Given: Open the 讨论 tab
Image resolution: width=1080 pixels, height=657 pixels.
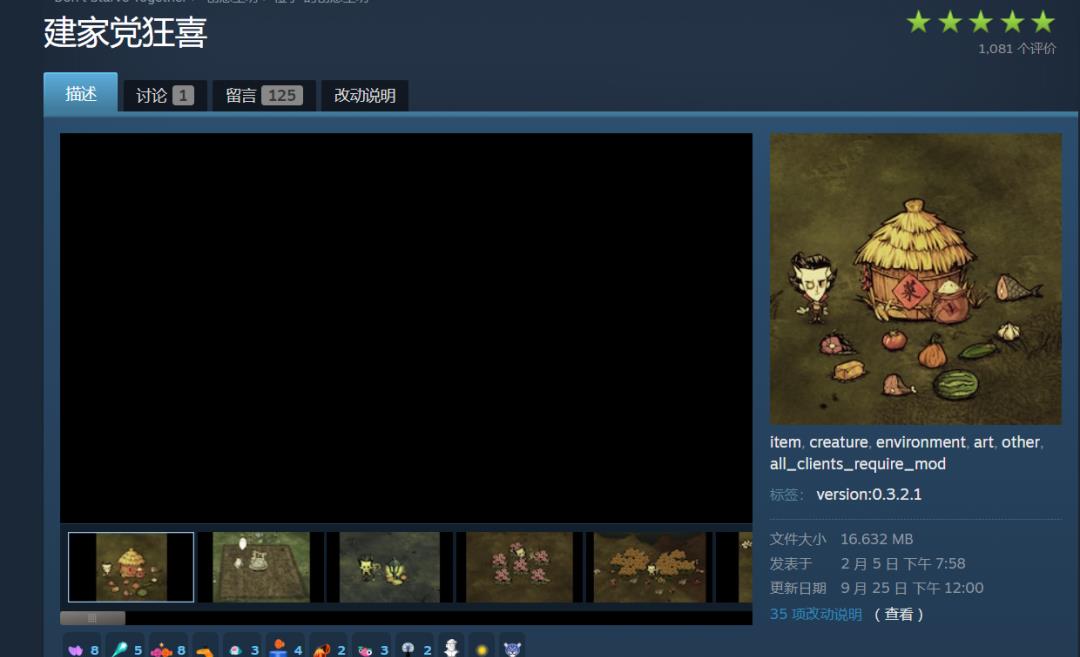Looking at the screenshot, I should click(164, 96).
